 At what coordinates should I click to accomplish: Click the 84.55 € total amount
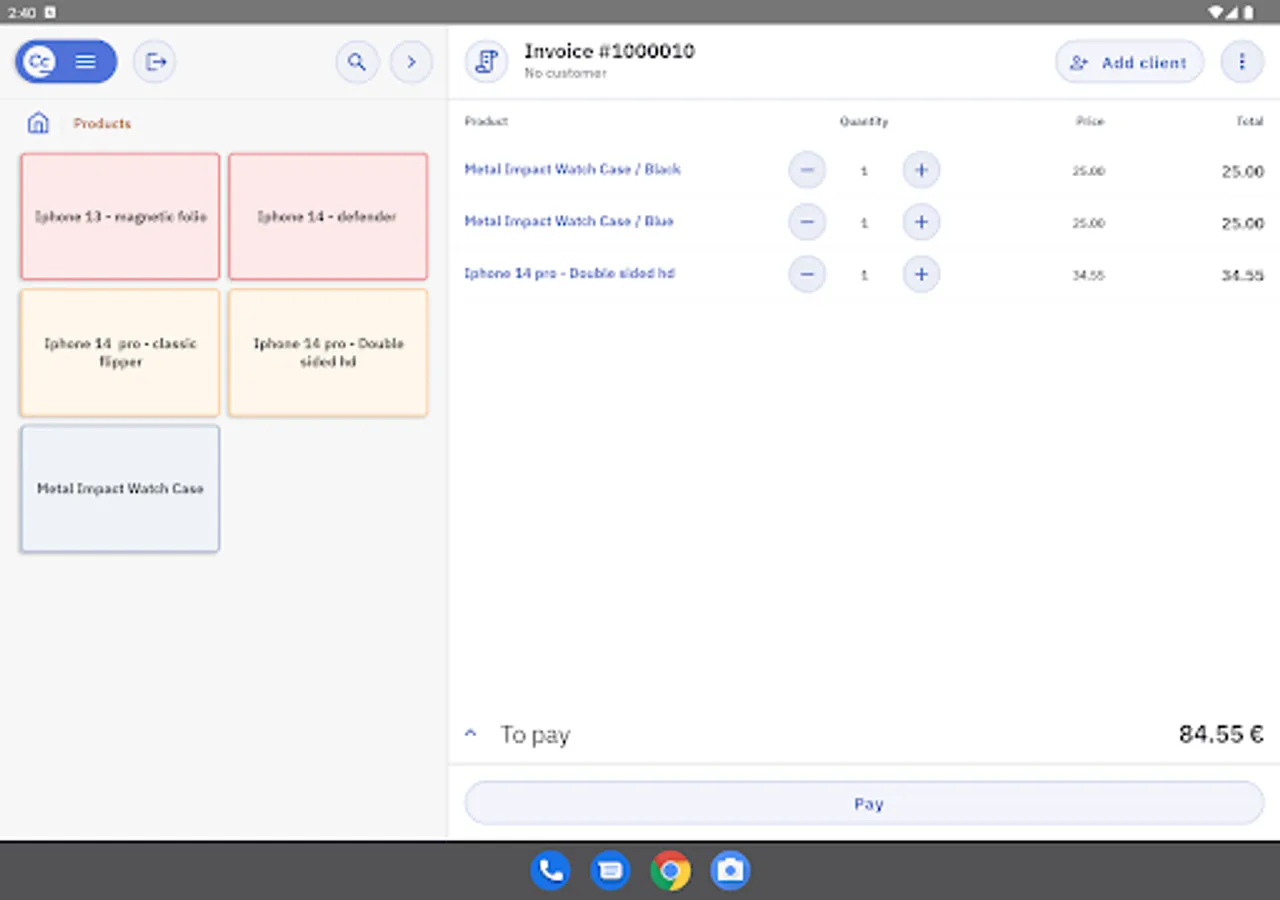(1221, 734)
